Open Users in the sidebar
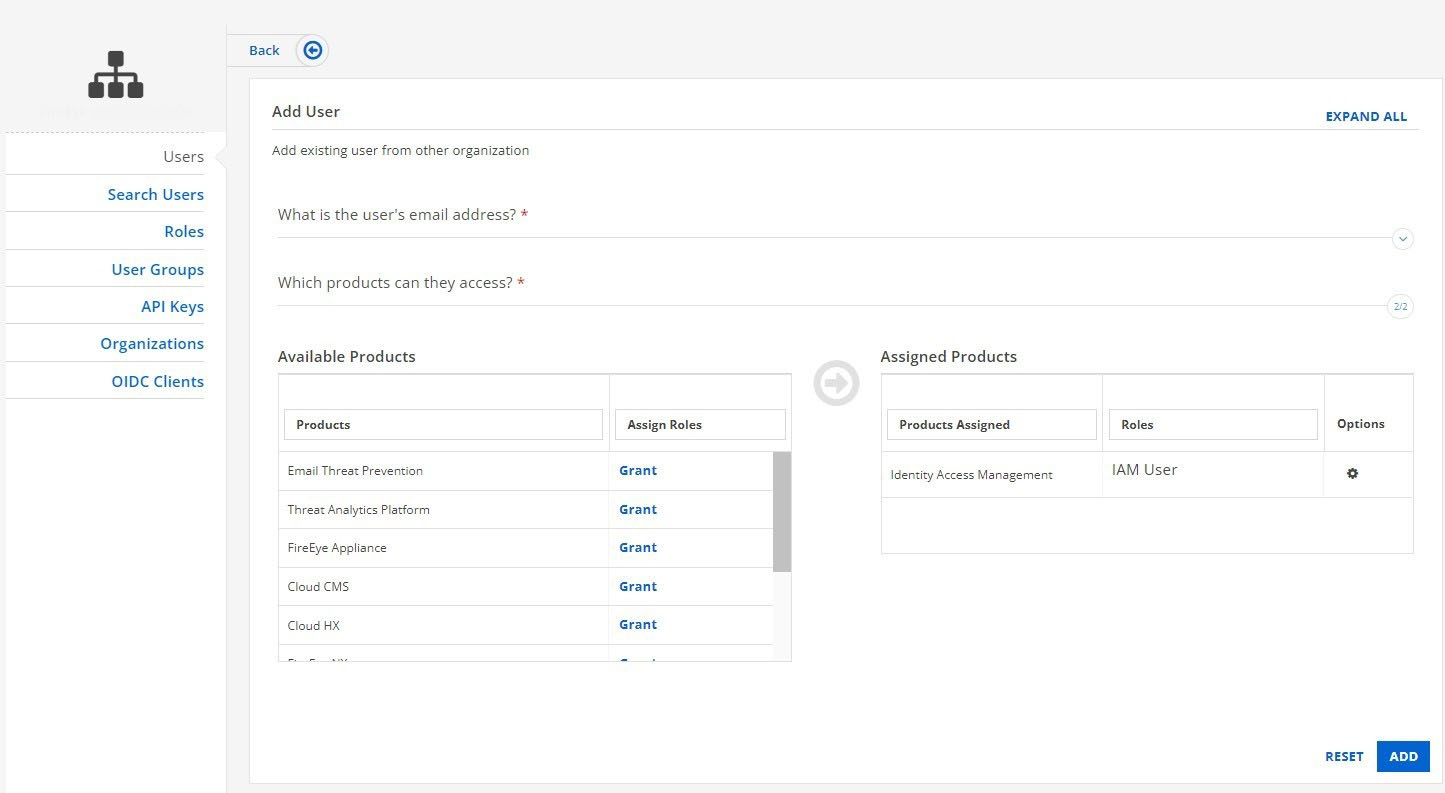The height and width of the screenshot is (793, 1445). click(183, 156)
